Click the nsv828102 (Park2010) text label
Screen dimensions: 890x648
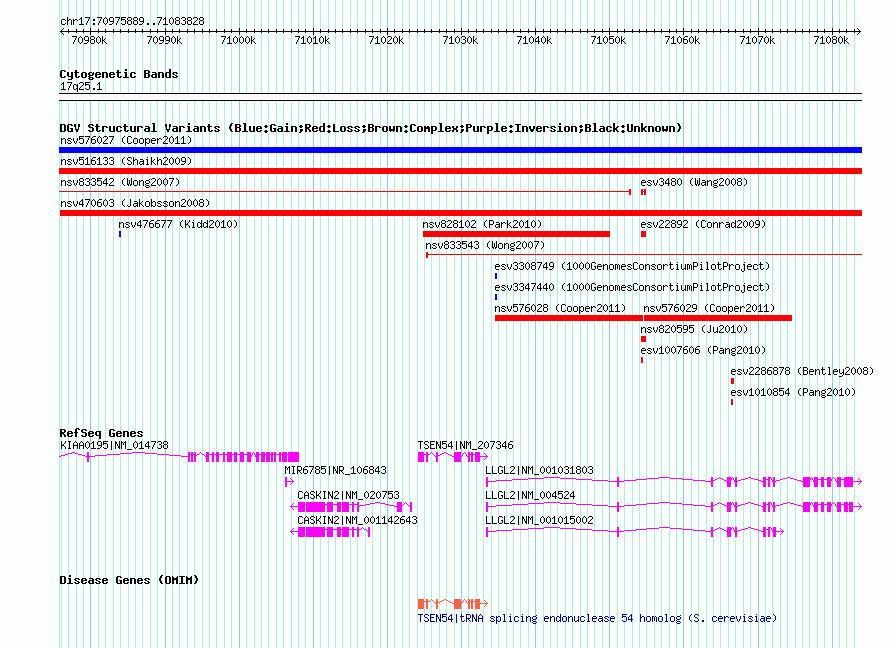[482, 224]
